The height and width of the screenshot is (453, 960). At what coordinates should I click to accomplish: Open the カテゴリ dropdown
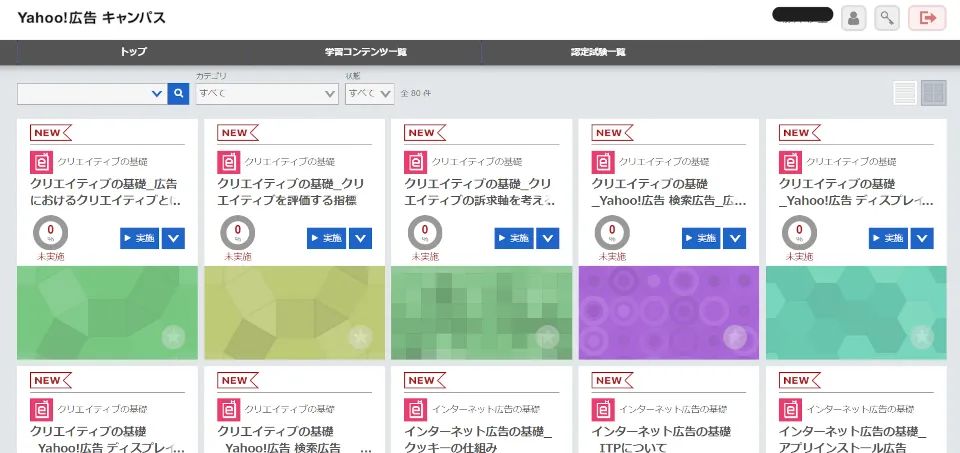(x=267, y=94)
